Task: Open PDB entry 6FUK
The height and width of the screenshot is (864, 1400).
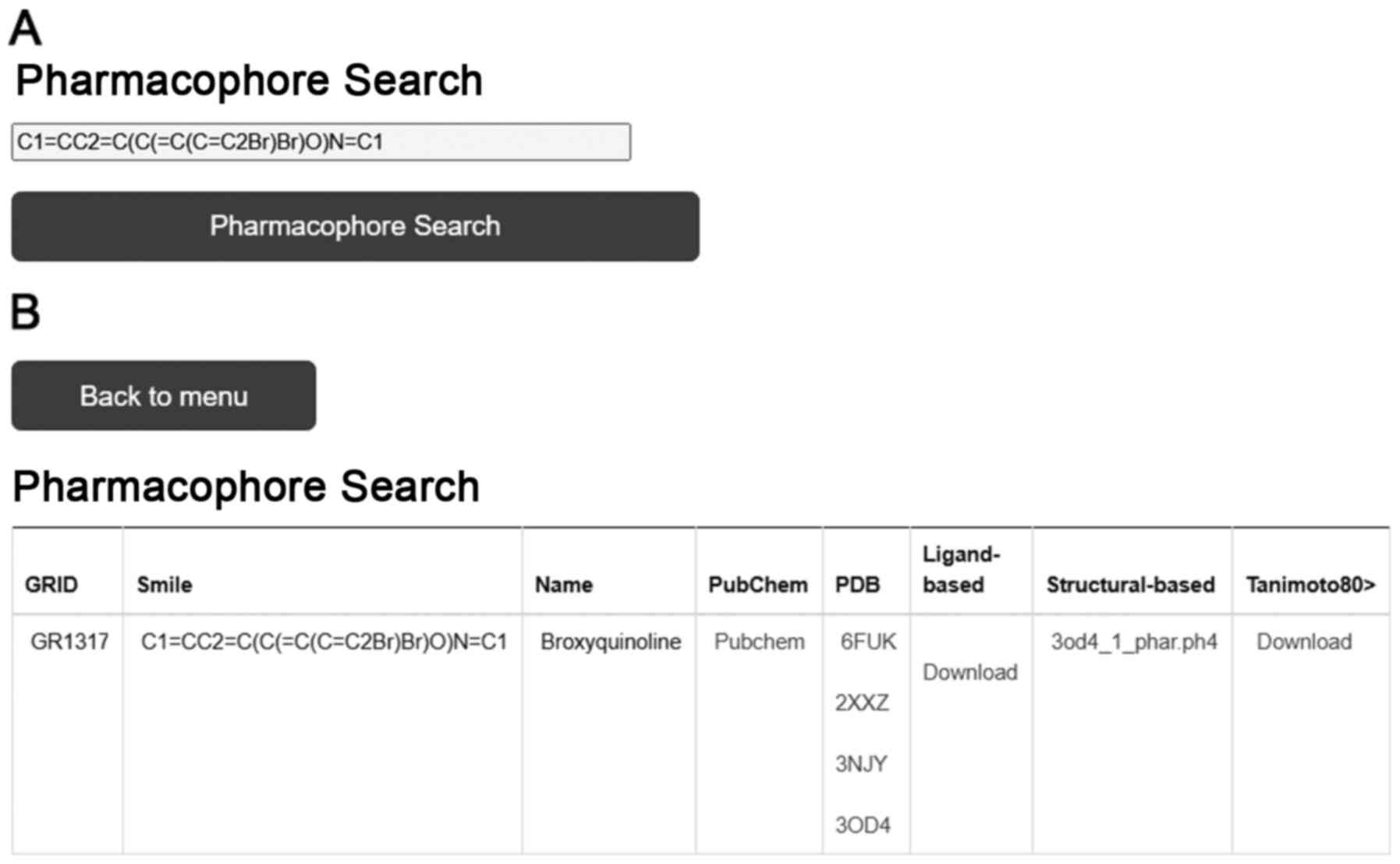Action: click(x=868, y=642)
